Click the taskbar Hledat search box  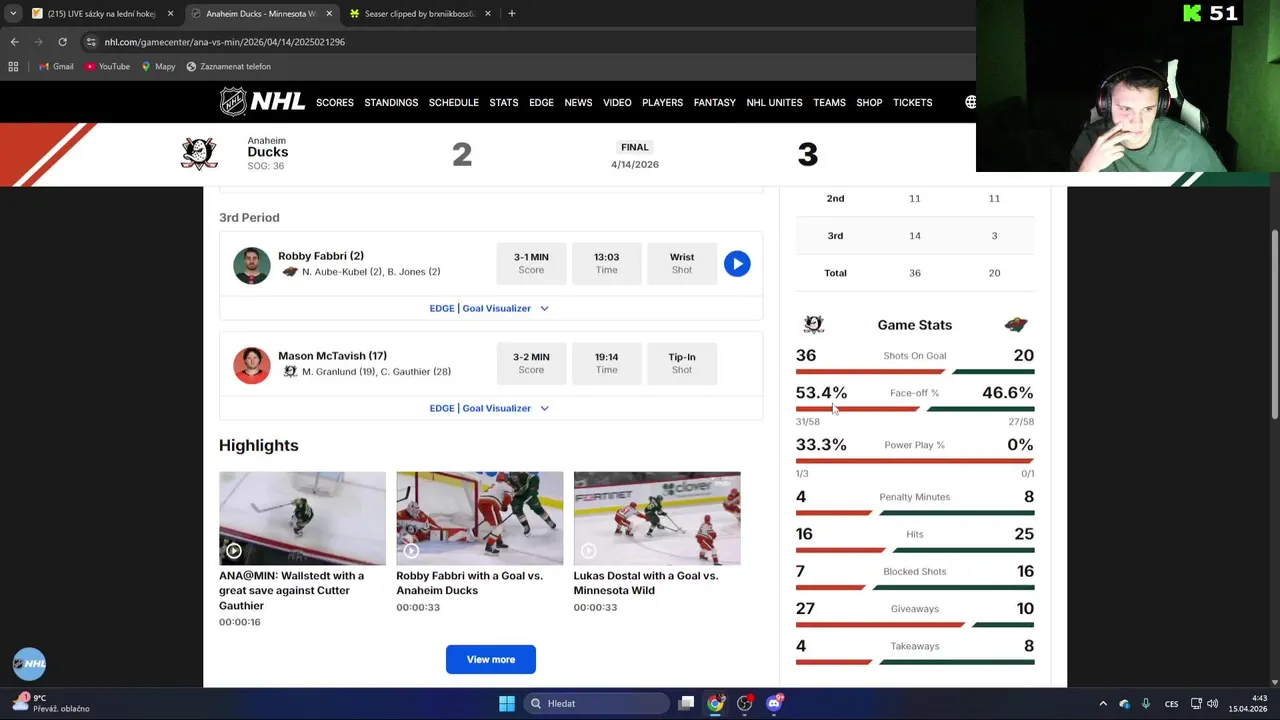pos(597,703)
